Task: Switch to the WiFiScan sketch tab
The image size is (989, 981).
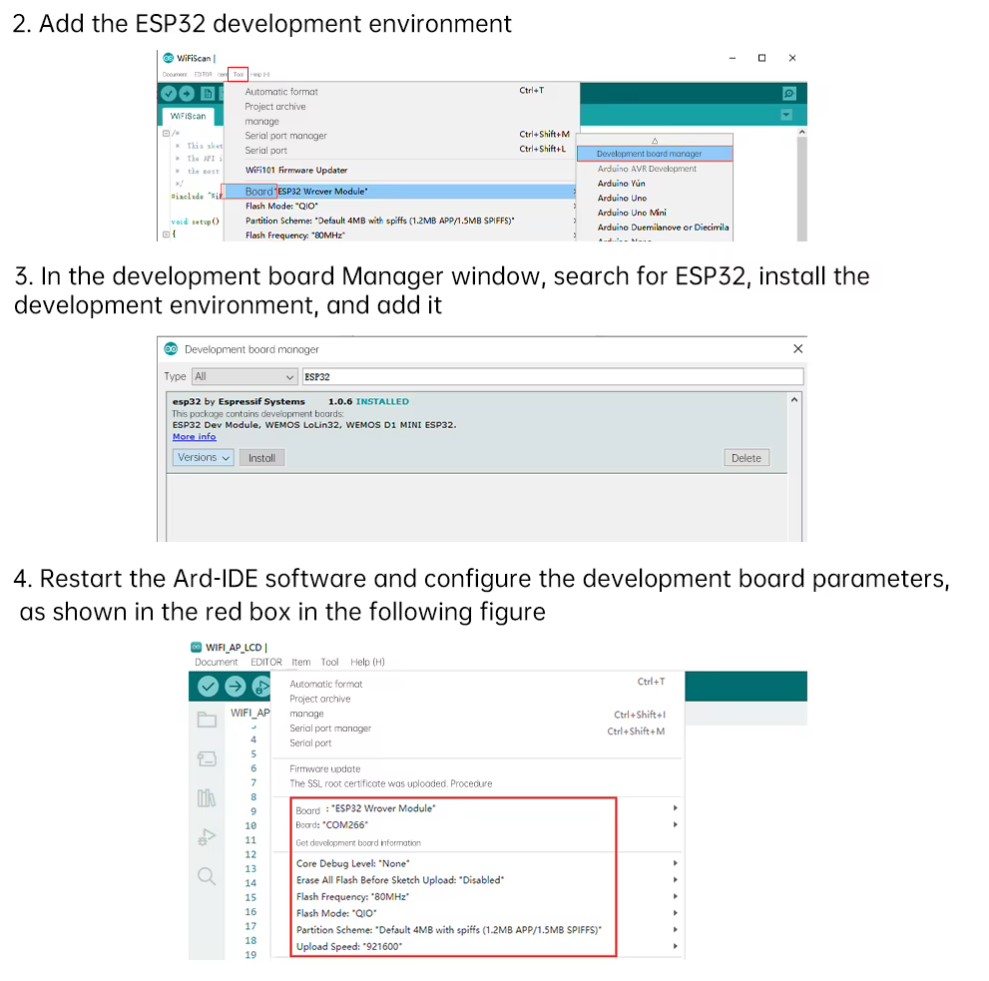Action: 188,116
